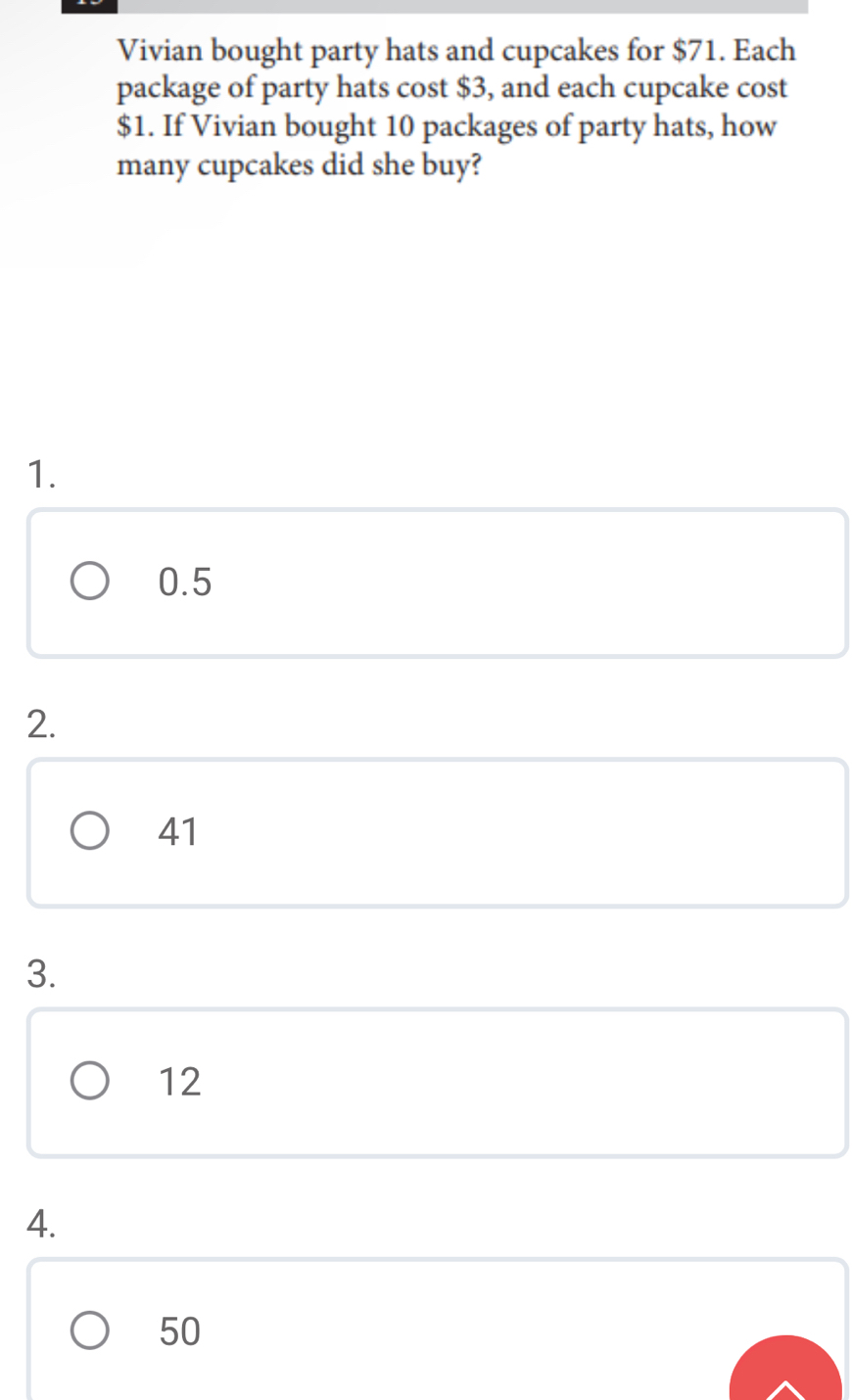
Task: Choose the radio button for 41
Action: click(x=90, y=831)
